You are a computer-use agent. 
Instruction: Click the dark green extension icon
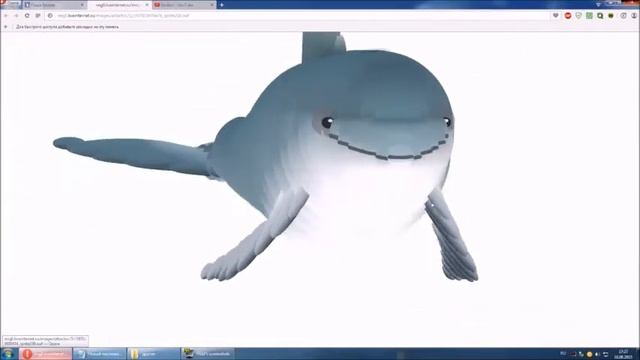pyautogui.click(x=611, y=16)
